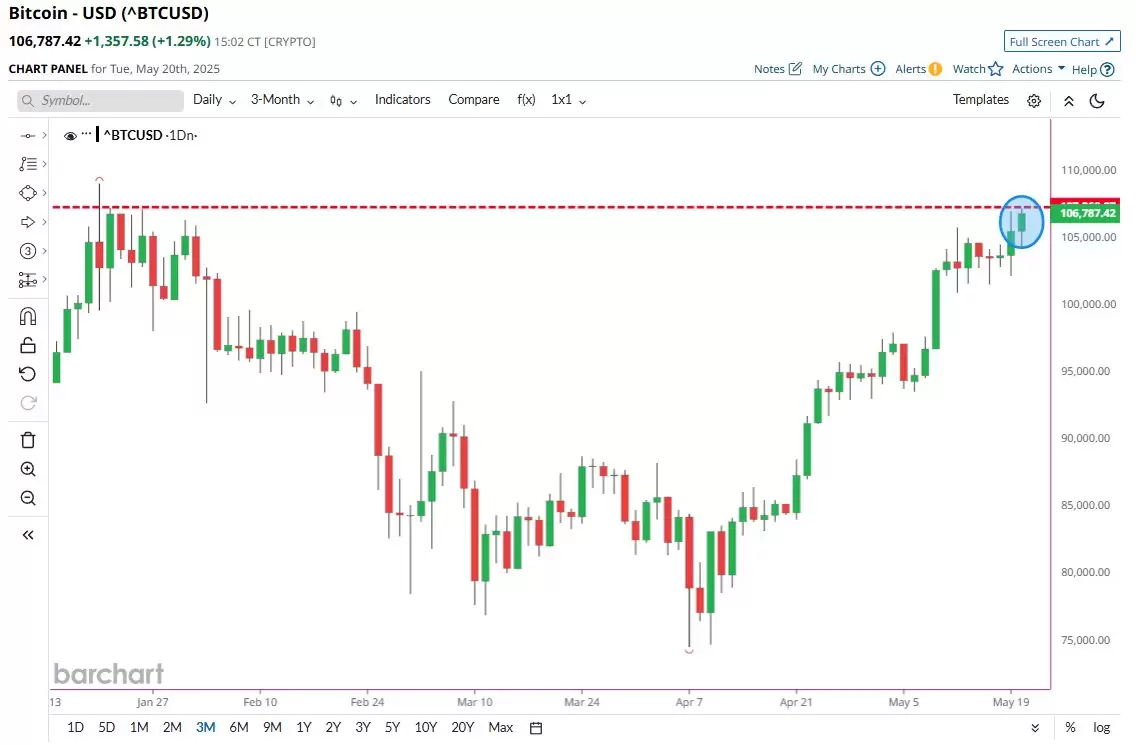The width and height of the screenshot is (1136, 745).
Task: Open Alerts for Bitcoin
Action: point(918,69)
